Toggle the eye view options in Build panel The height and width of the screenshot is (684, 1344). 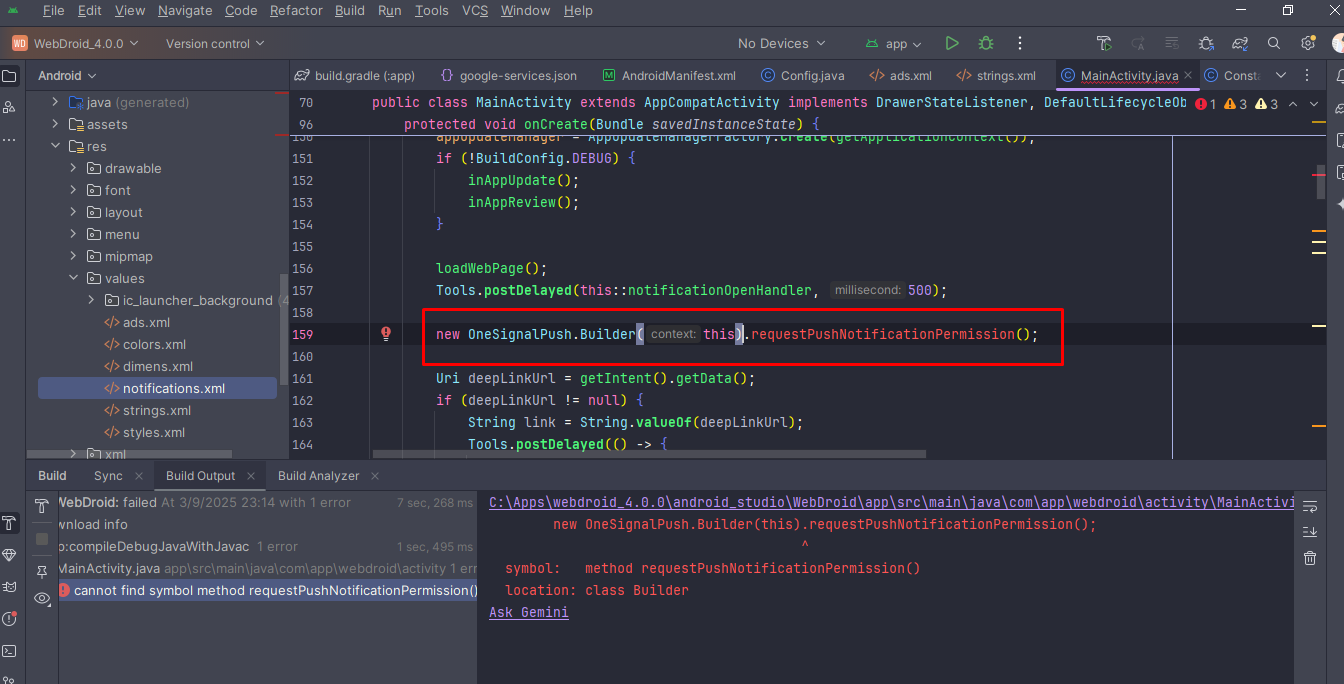point(42,599)
